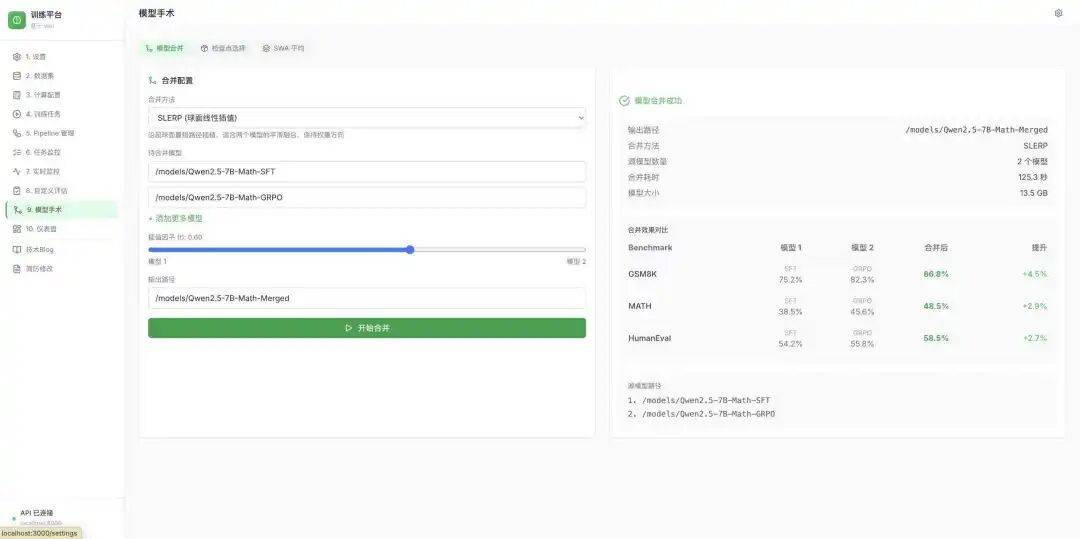Click the book icon for 技术Blog
Image resolution: width=1080 pixels, height=539 pixels.
[16, 249]
